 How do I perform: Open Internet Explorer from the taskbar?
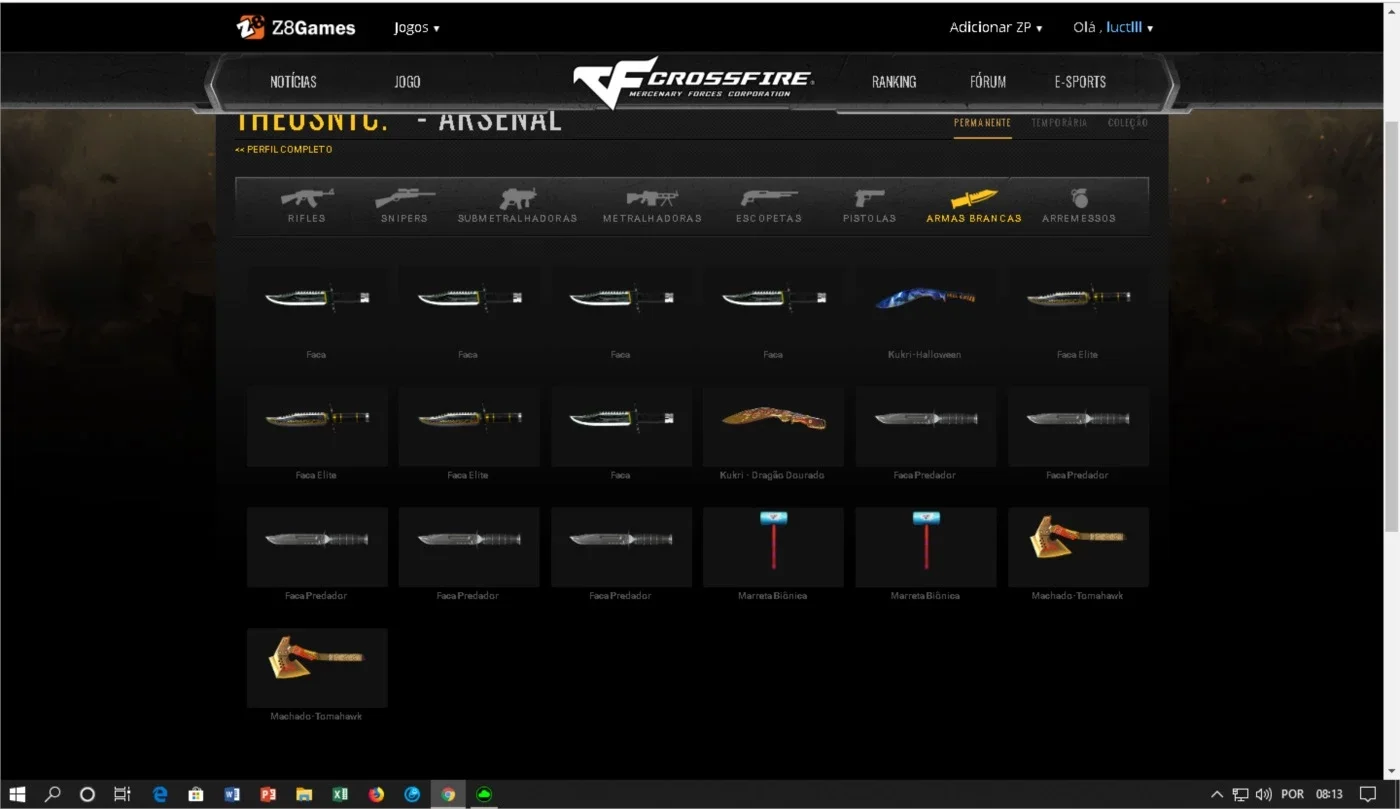point(412,795)
